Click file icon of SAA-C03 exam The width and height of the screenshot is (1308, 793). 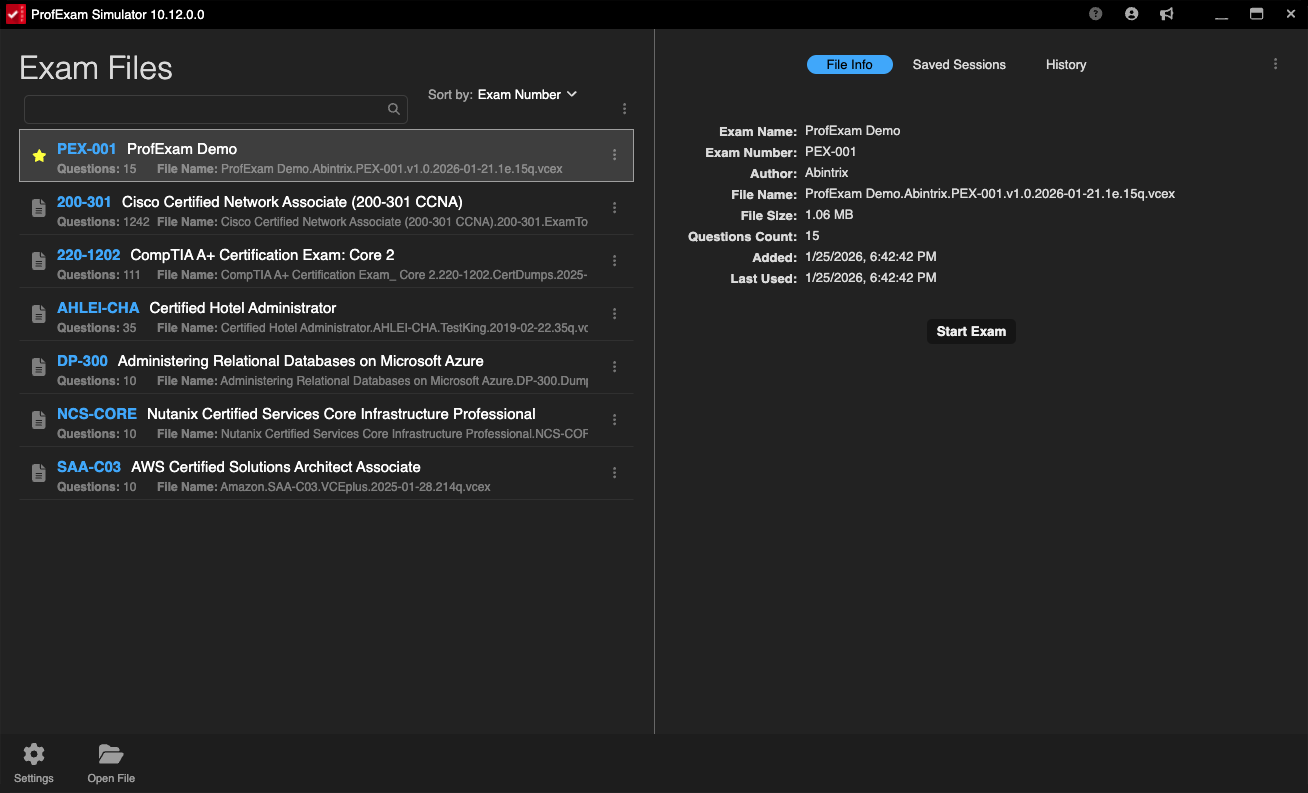39,473
